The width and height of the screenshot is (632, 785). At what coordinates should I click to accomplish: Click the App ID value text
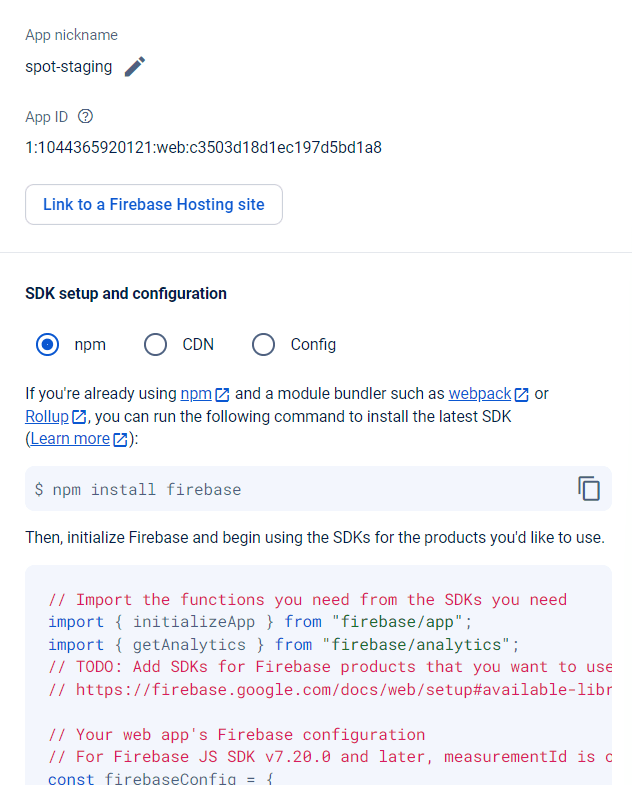(x=203, y=148)
